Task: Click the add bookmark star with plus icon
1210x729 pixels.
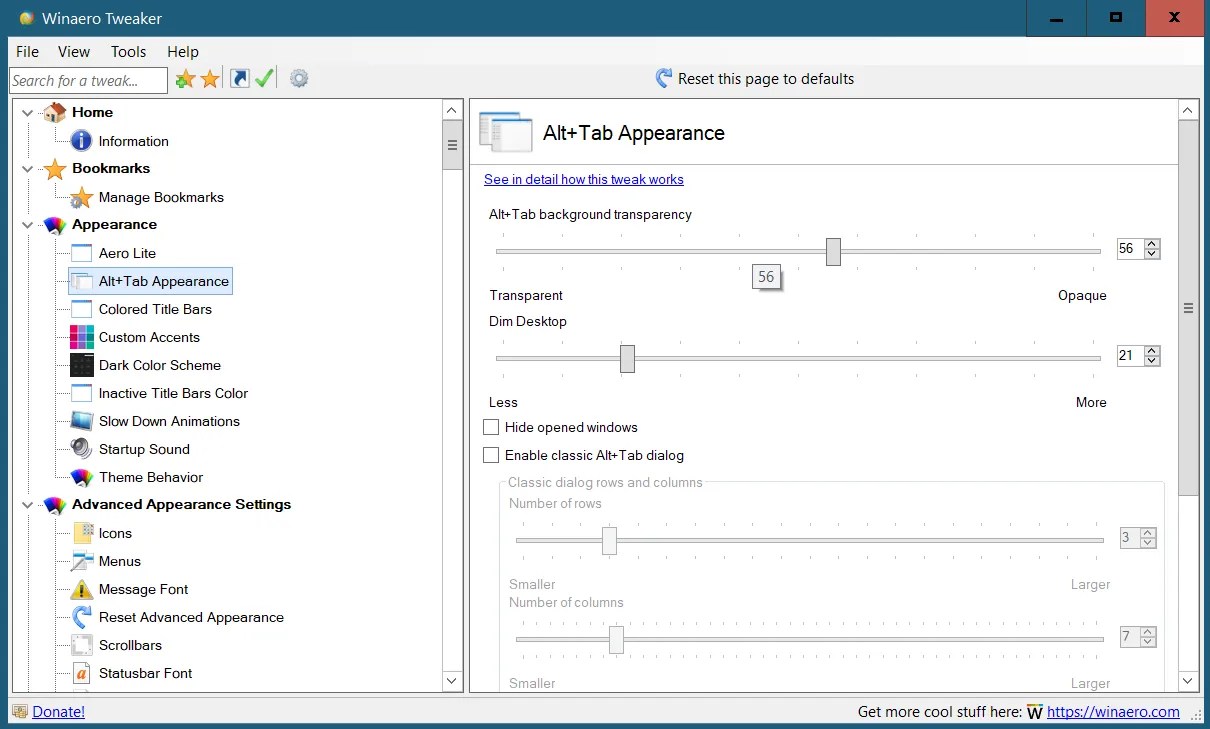Action: pos(185,79)
